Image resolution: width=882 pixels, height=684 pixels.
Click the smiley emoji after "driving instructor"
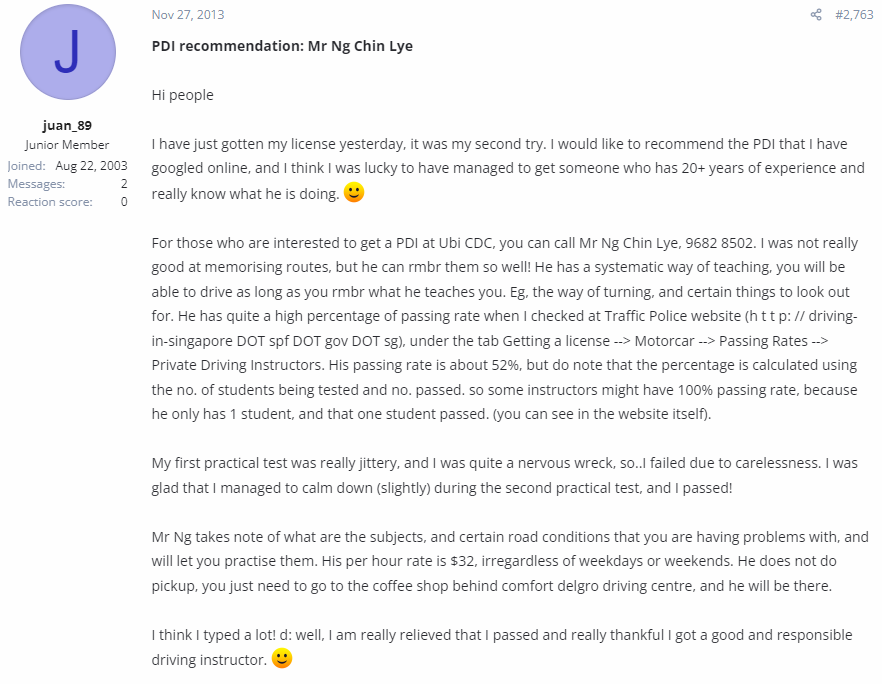tap(282, 658)
